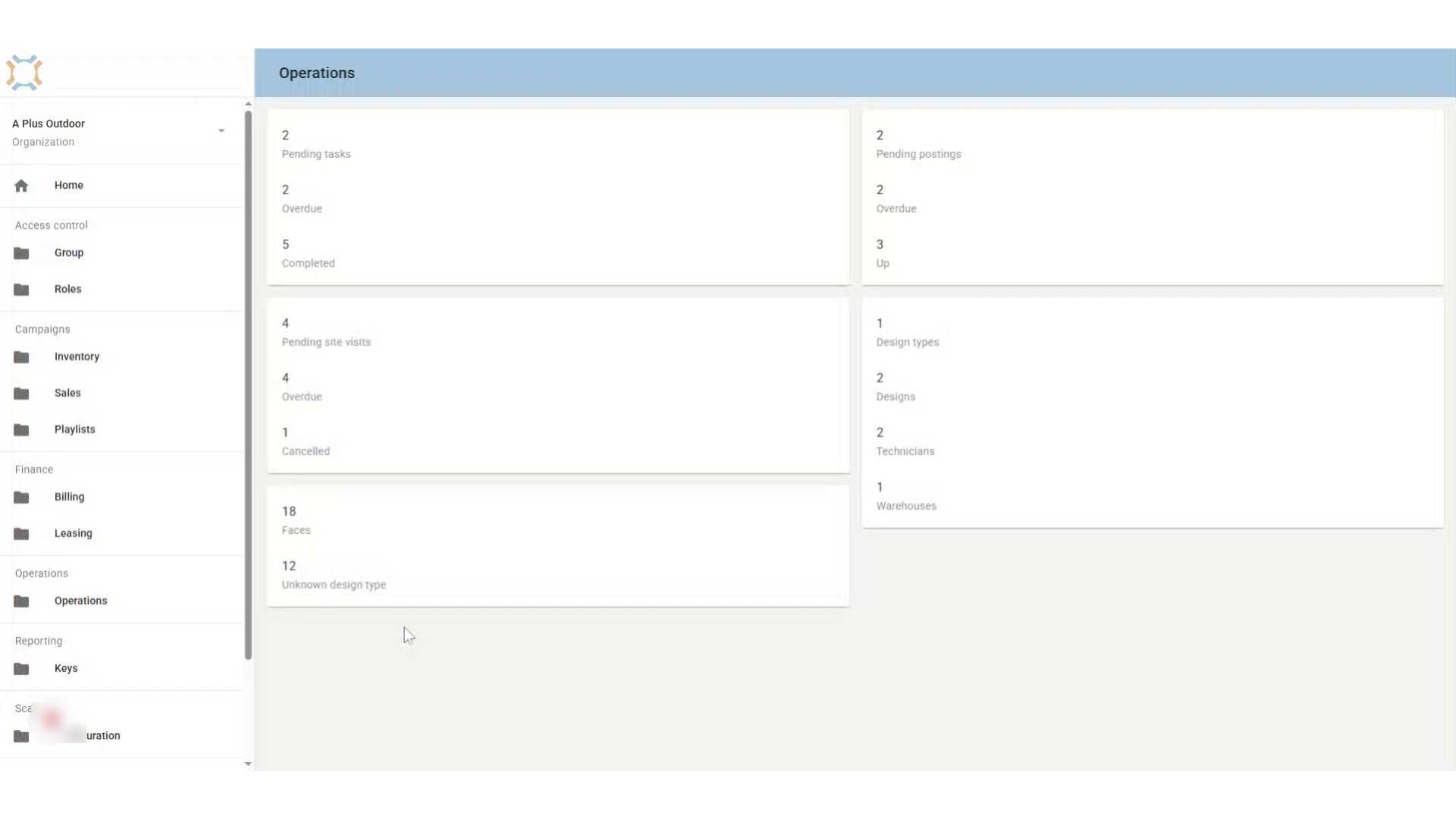Screen dimensions: 1456x819
Task: Click Overdue in Pending postings card
Action: pyautogui.click(x=896, y=209)
